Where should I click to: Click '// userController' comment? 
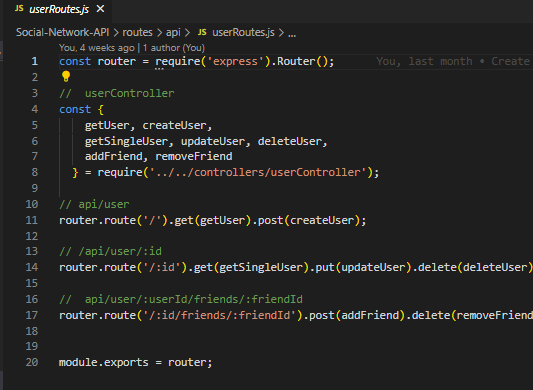[117, 94]
